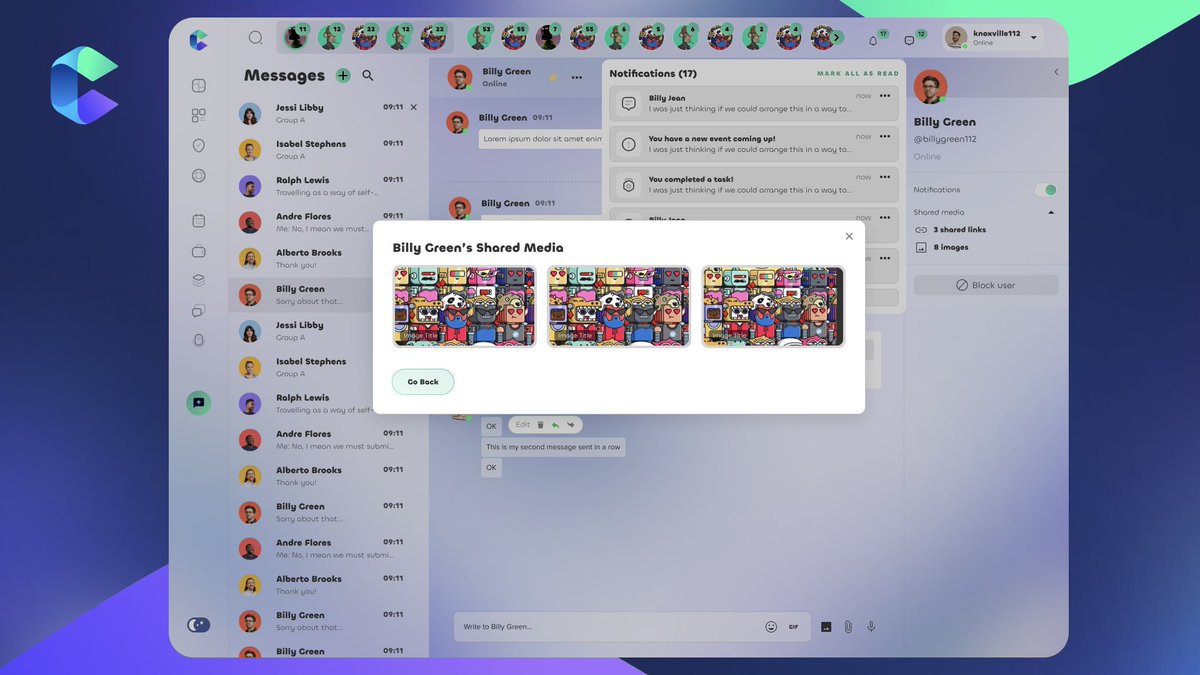Delete the message using the trash icon
Image resolution: width=1200 pixels, height=675 pixels.
click(540, 425)
